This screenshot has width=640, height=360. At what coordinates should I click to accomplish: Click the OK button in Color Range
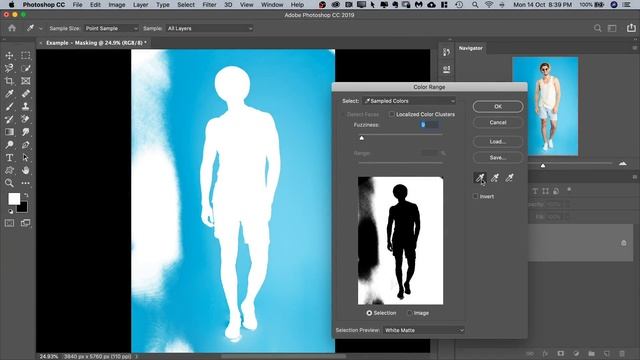[498, 107]
